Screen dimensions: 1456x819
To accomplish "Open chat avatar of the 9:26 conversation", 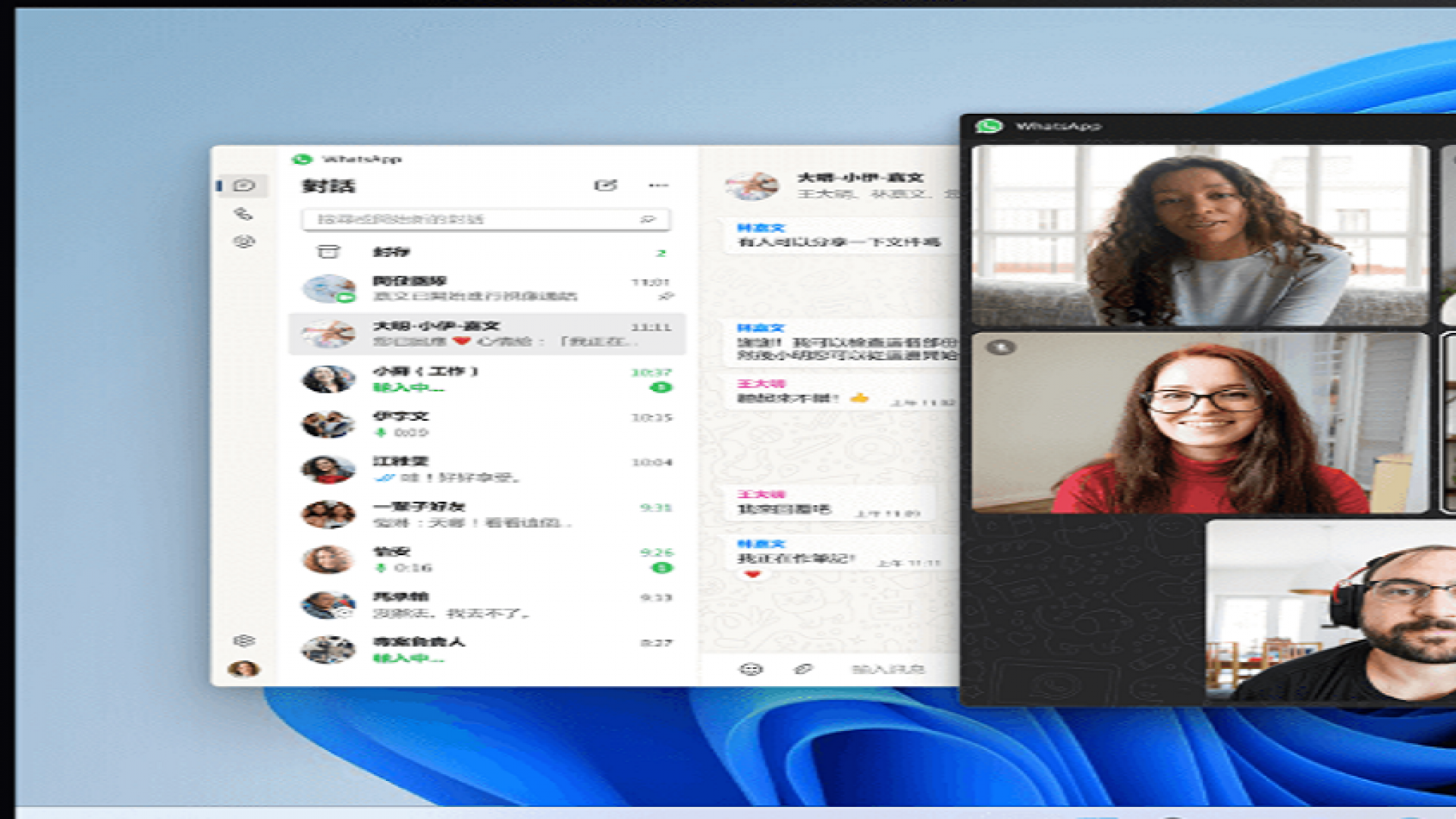I will [328, 560].
